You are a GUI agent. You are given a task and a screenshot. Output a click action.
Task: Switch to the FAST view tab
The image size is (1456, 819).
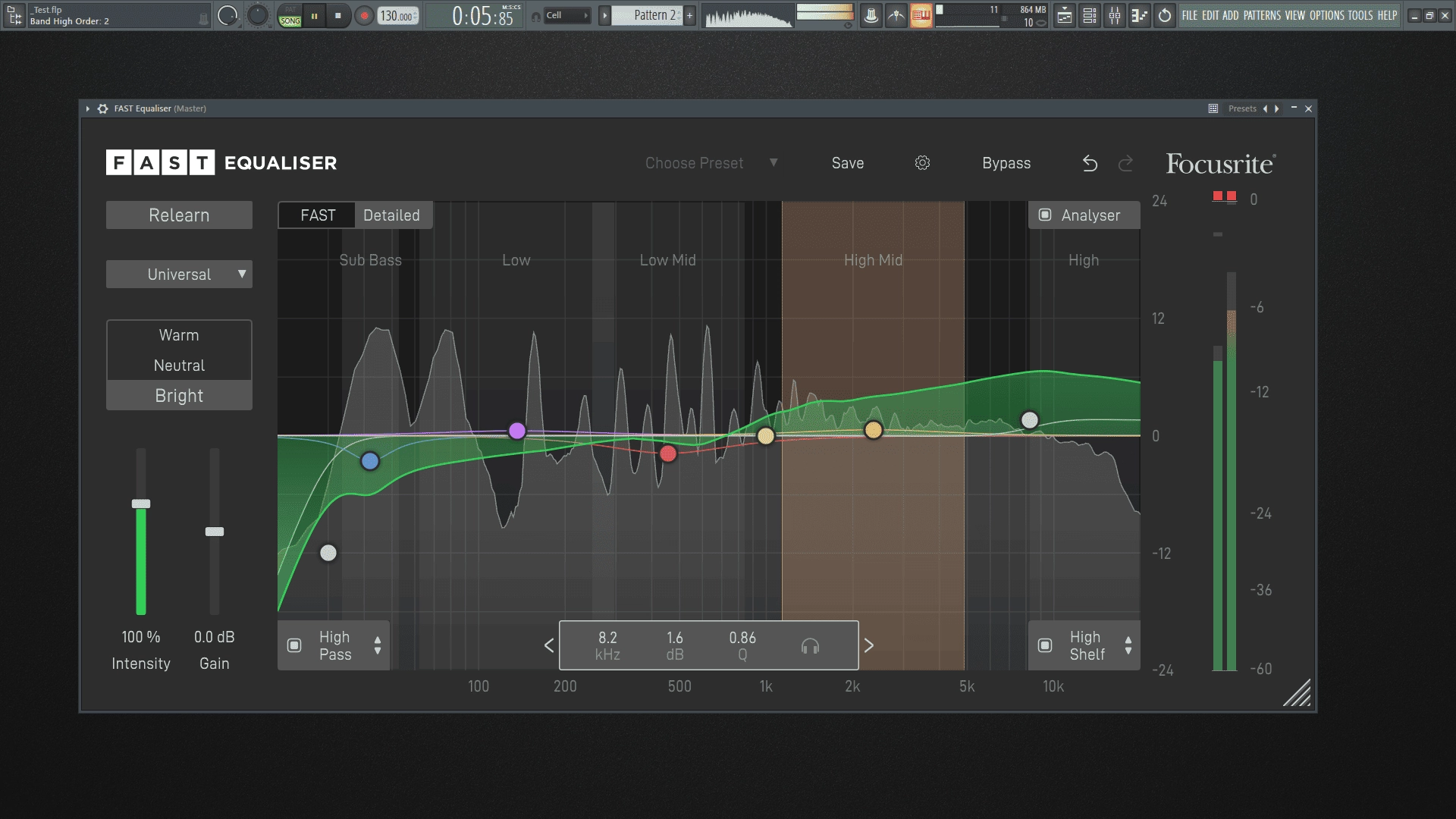tap(318, 215)
